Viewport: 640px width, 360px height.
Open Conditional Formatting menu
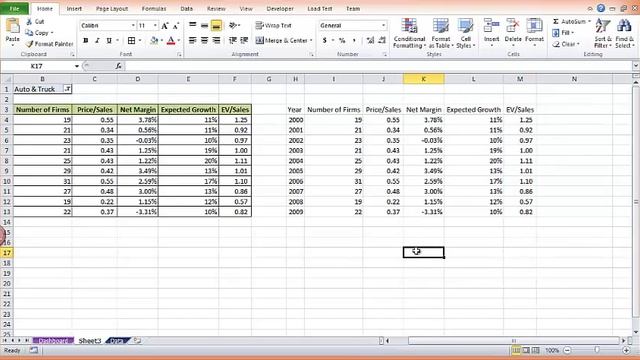[409, 33]
